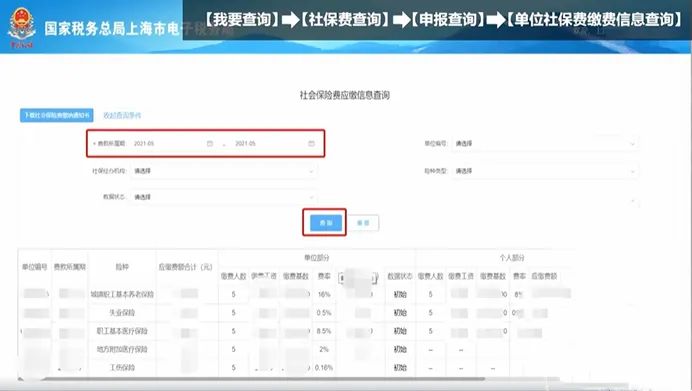Image resolution: width=692 pixels, height=391 pixels.
Task: Click the blue 下载社保费缴纳通知书 button
Action: pos(56,115)
